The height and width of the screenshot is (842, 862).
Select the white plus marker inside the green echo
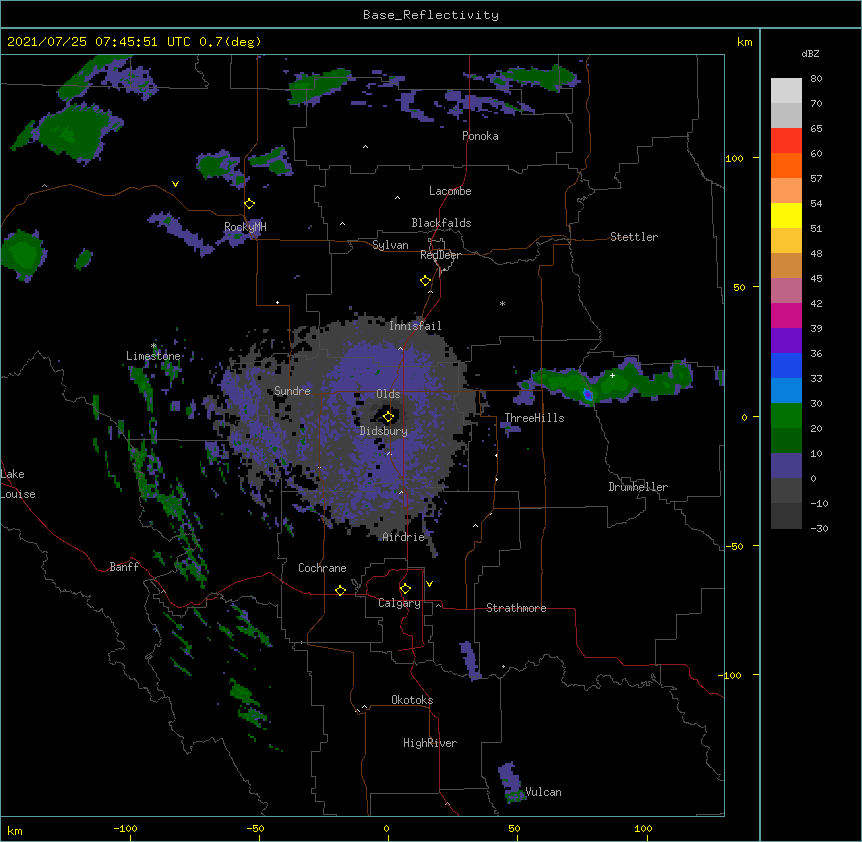click(x=612, y=375)
